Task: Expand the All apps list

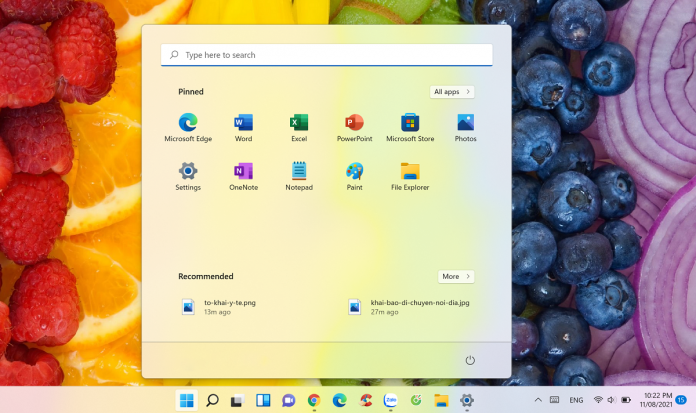Action: tap(452, 92)
